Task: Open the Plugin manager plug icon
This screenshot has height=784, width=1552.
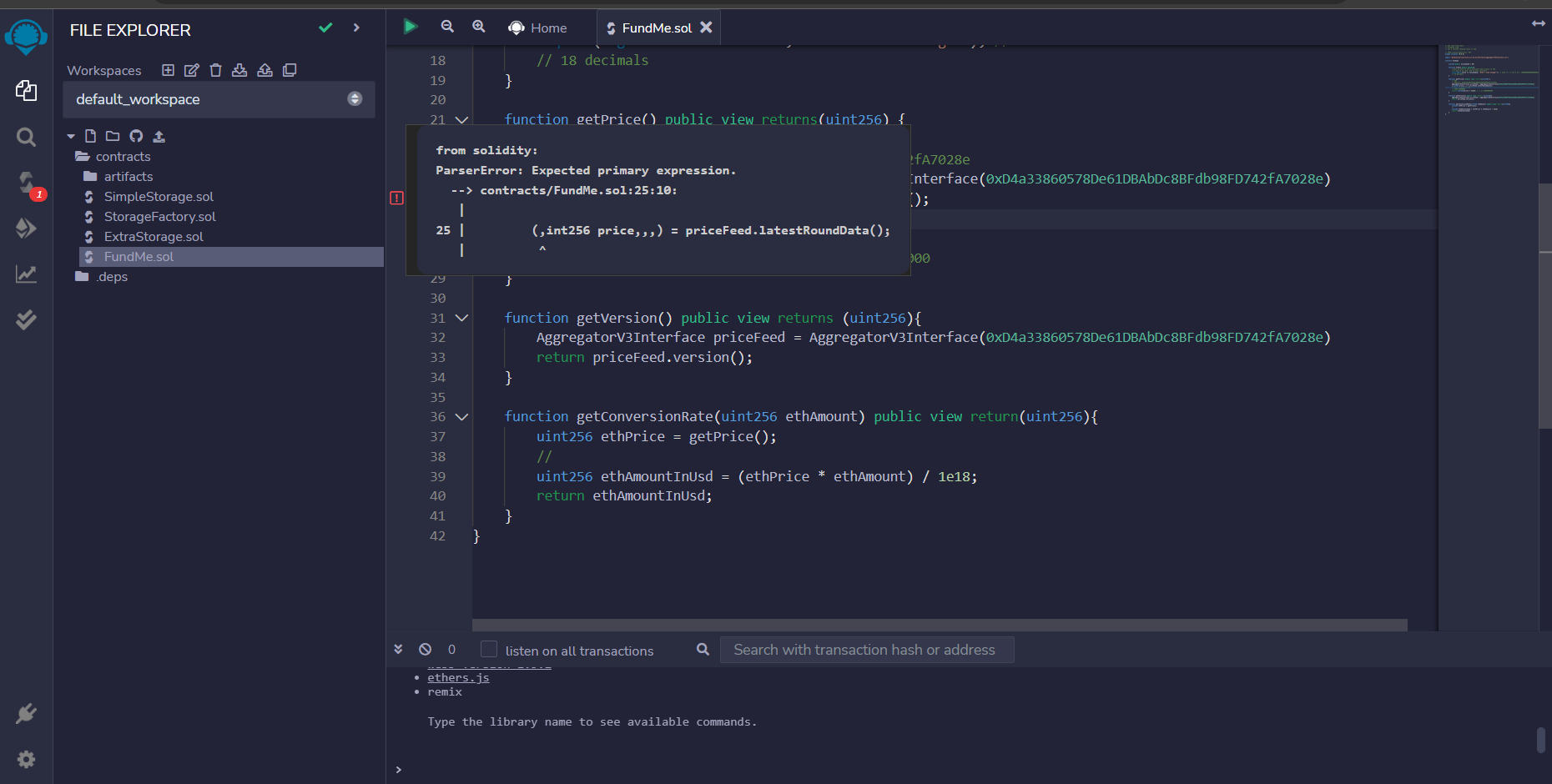Action: click(26, 714)
